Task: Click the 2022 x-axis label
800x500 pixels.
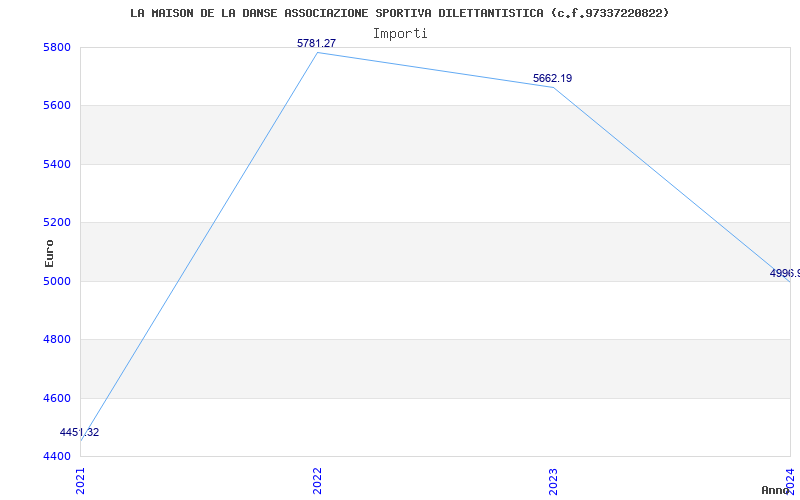Action: pos(317,481)
